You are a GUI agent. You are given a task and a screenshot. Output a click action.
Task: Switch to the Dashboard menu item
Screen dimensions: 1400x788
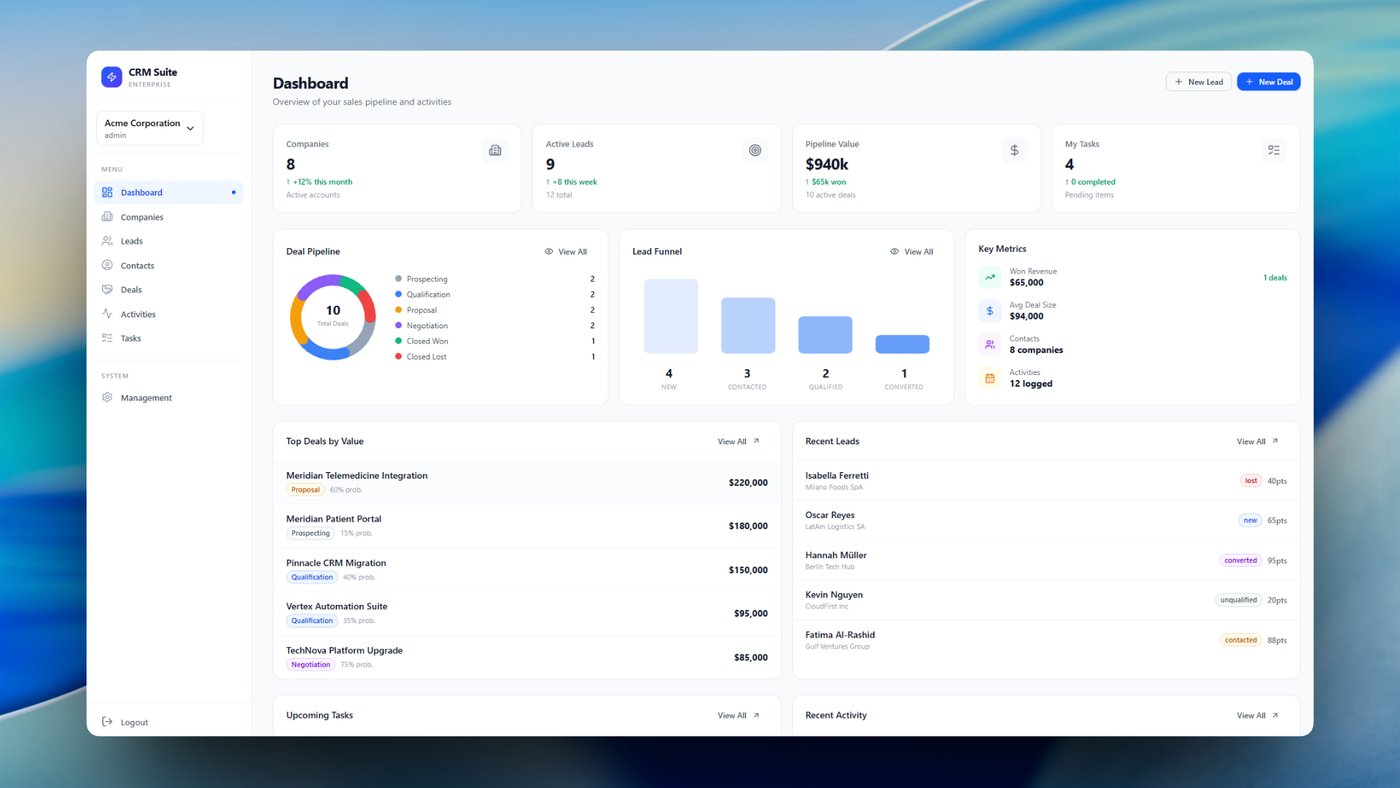(140, 192)
